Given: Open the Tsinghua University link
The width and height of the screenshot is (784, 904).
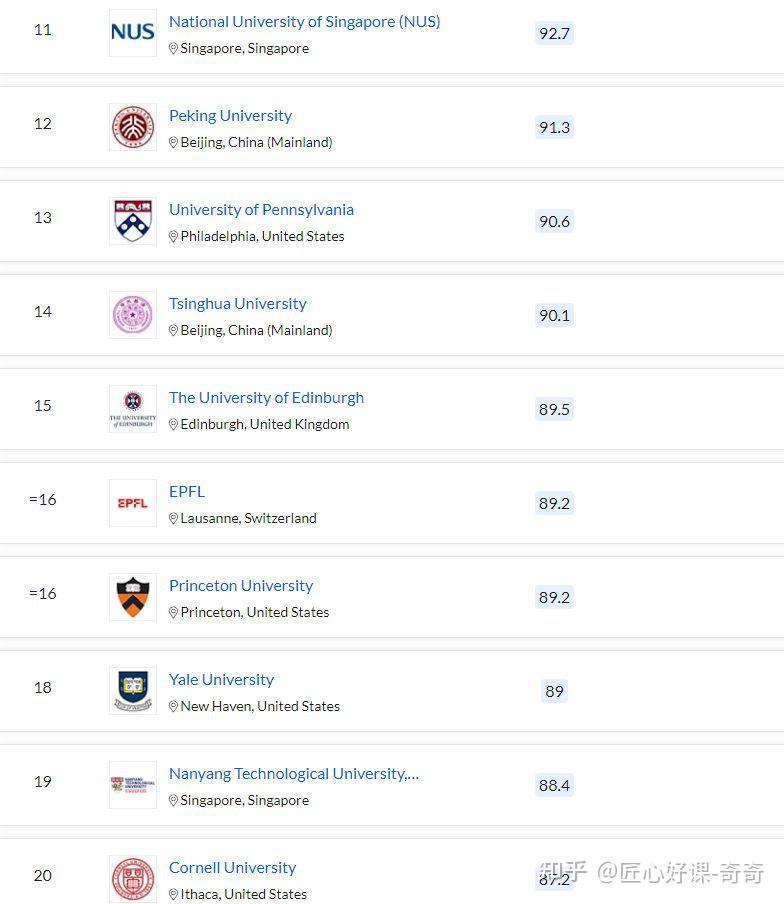Looking at the screenshot, I should click(238, 304).
